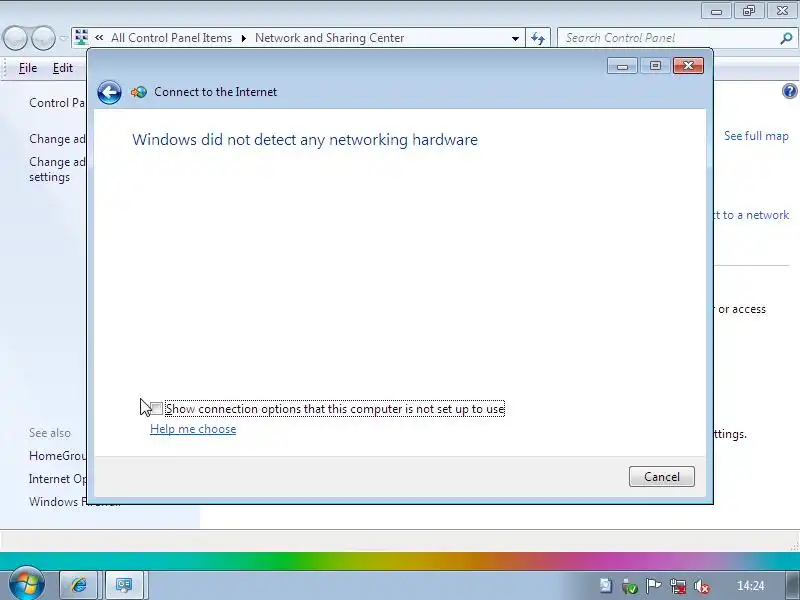Open HomeGroup in See also

pyautogui.click(x=58, y=456)
